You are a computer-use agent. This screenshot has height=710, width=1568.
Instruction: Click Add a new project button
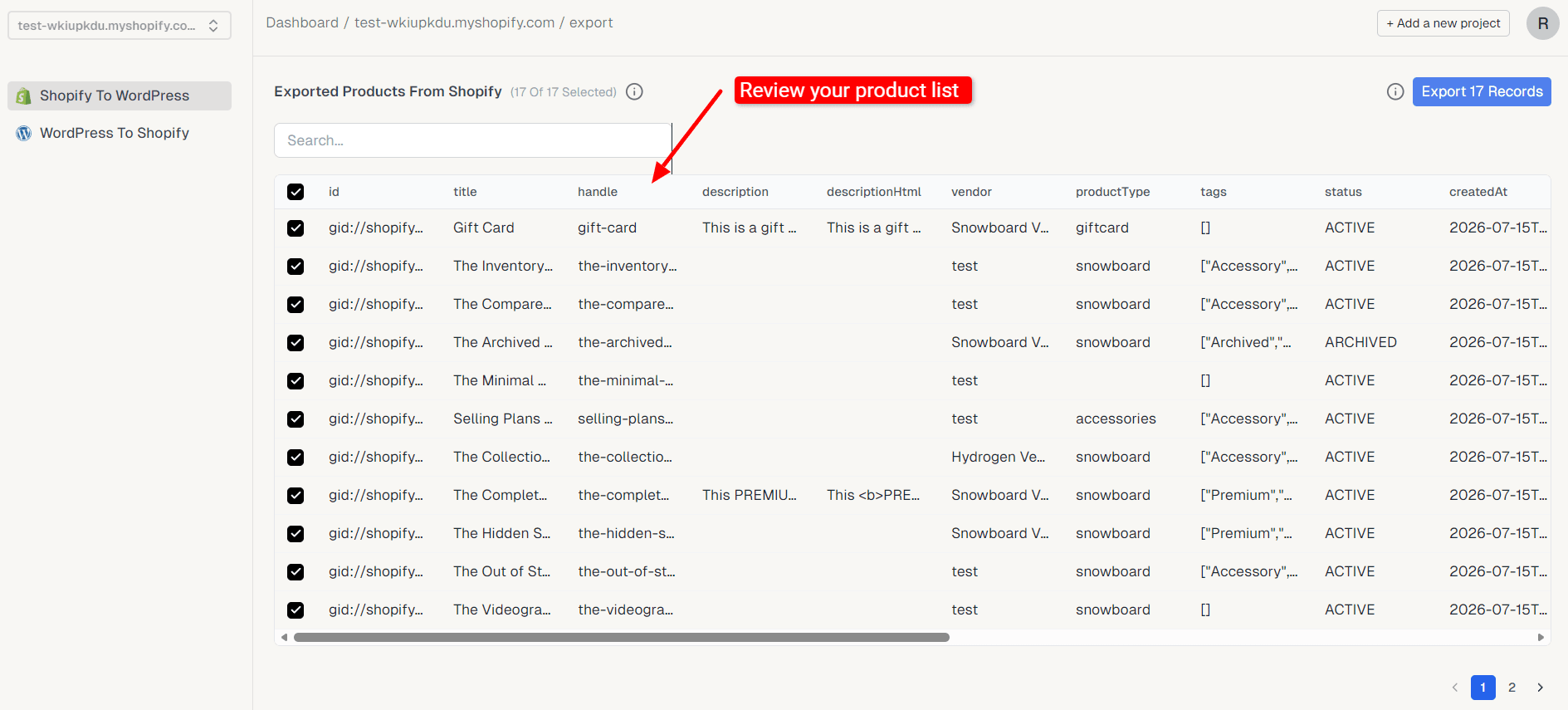(x=1443, y=23)
